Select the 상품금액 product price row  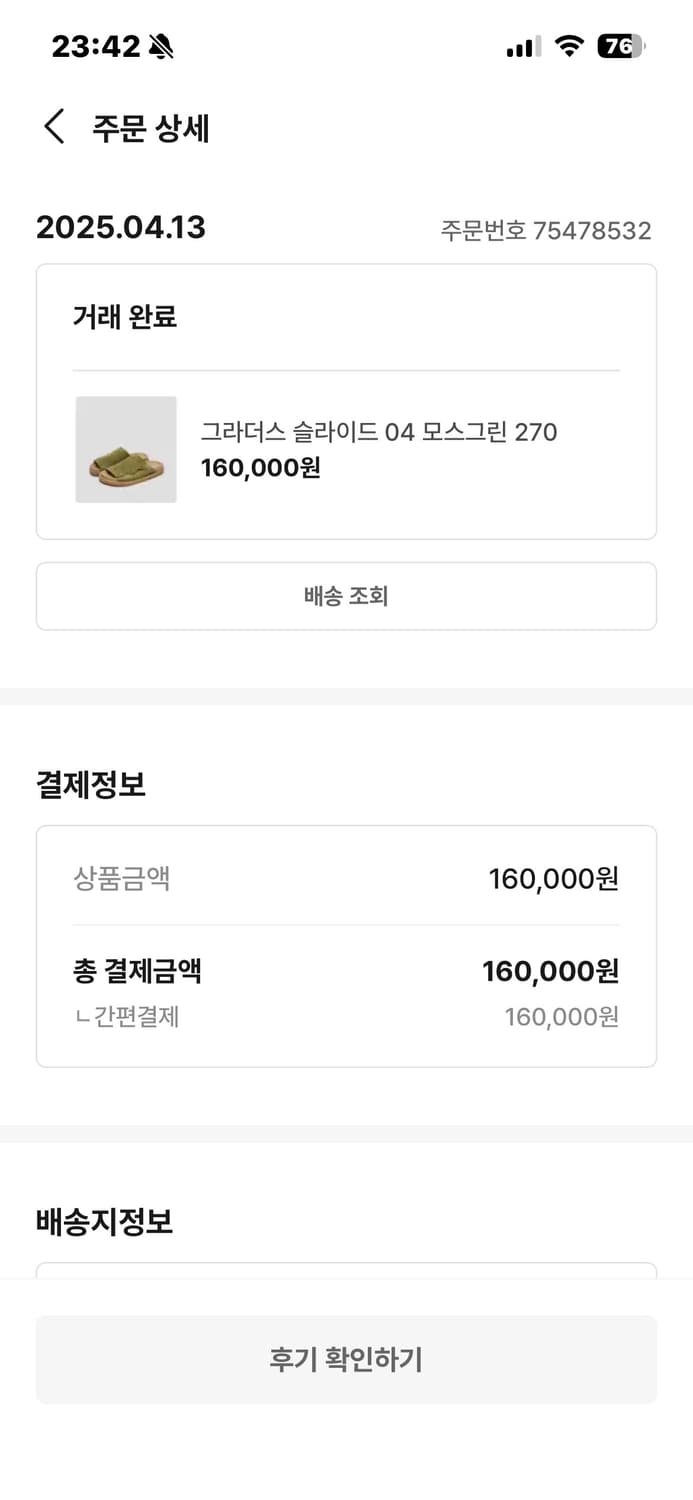tap(346, 878)
